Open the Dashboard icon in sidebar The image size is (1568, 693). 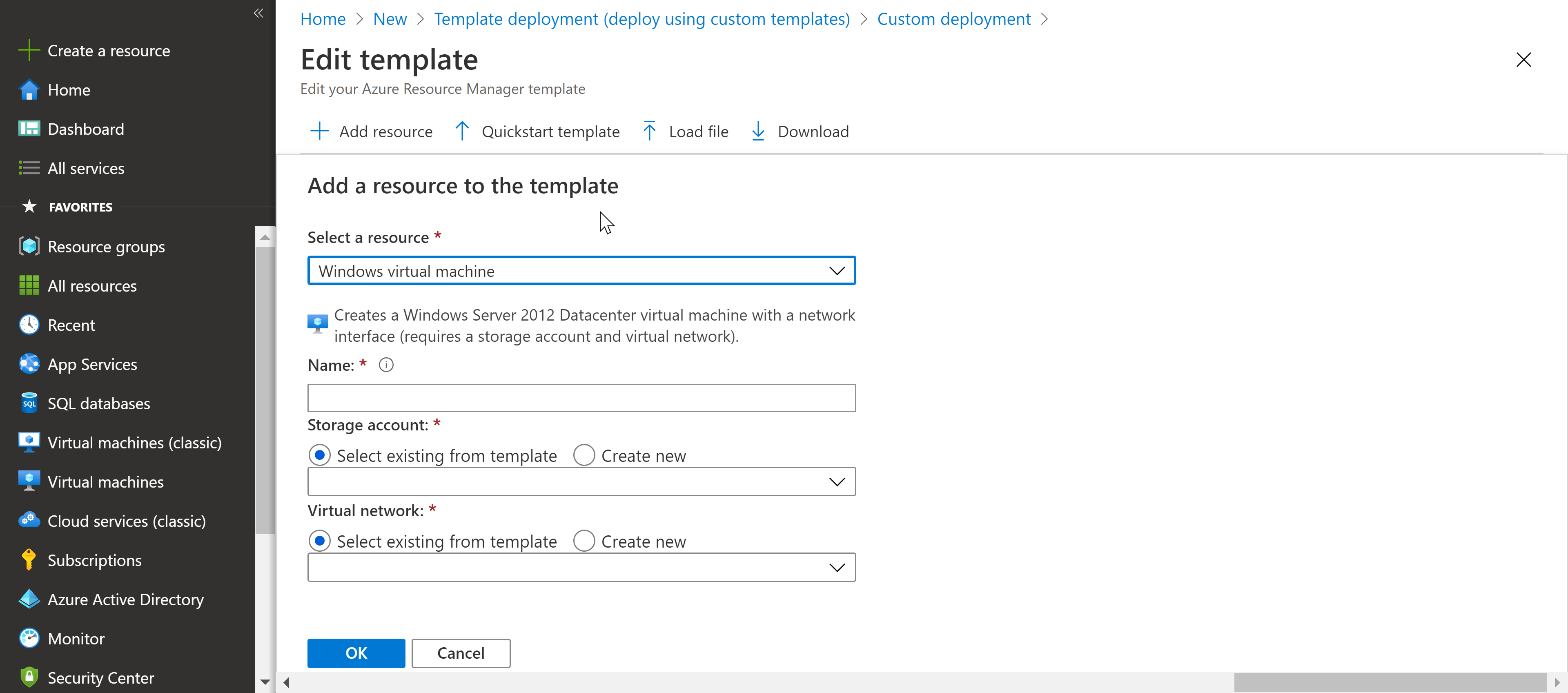coord(29,129)
